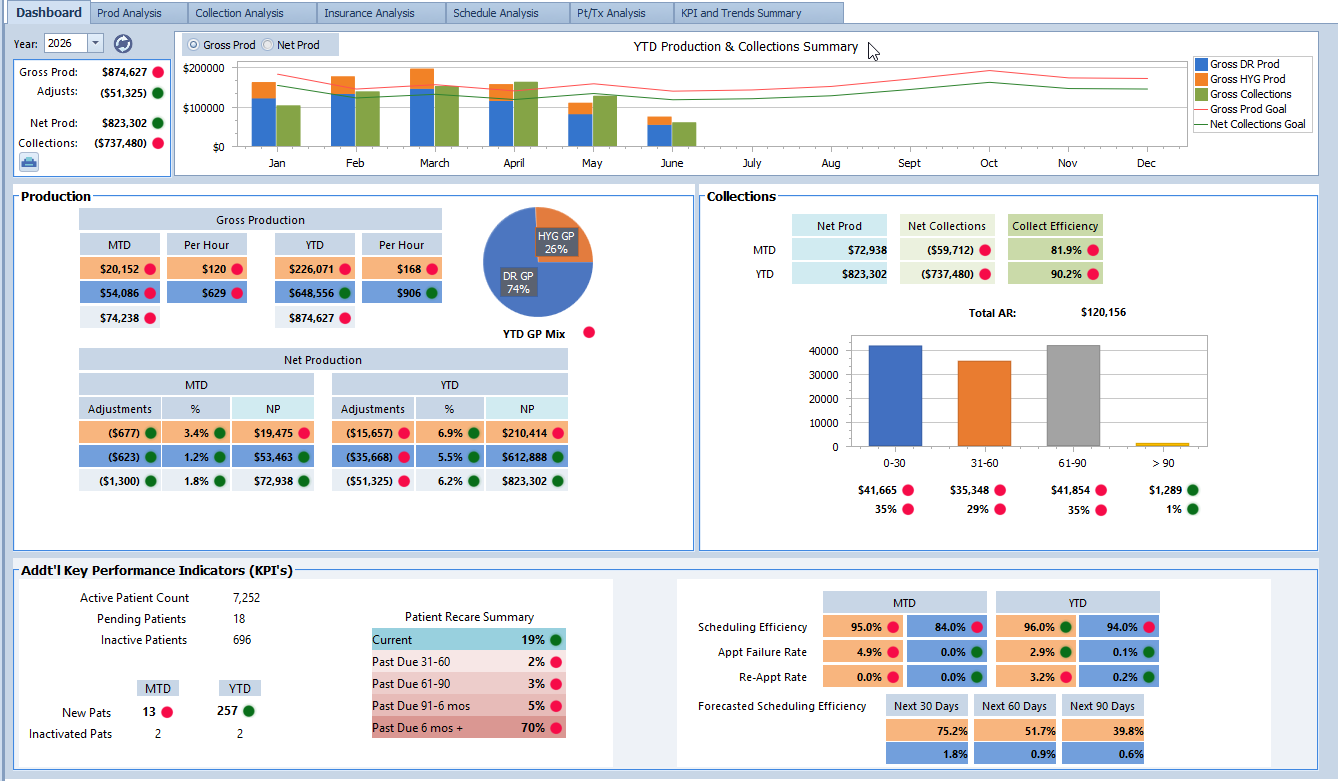Click the green status dot beside Current recare 19%
This screenshot has width=1338, height=781.
(556, 640)
